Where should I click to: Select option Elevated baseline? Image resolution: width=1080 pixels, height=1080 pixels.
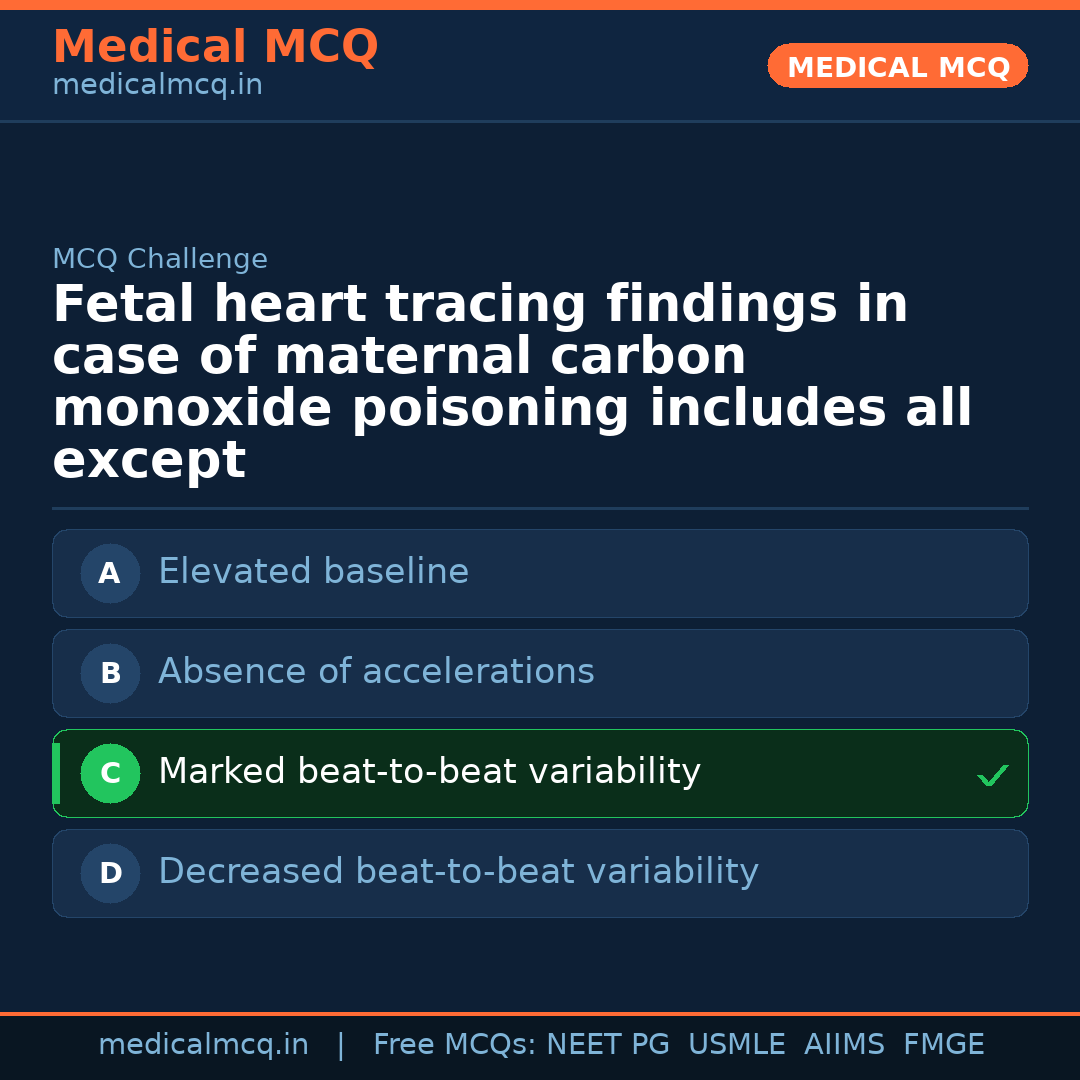click(313, 572)
